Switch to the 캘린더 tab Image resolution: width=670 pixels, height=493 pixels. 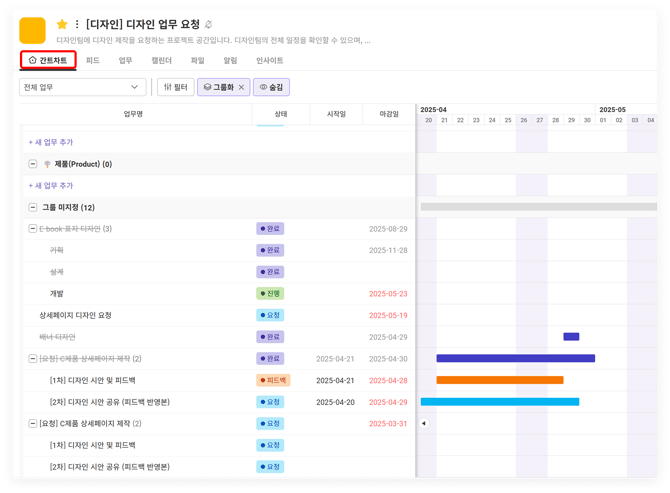pyautogui.click(x=161, y=61)
